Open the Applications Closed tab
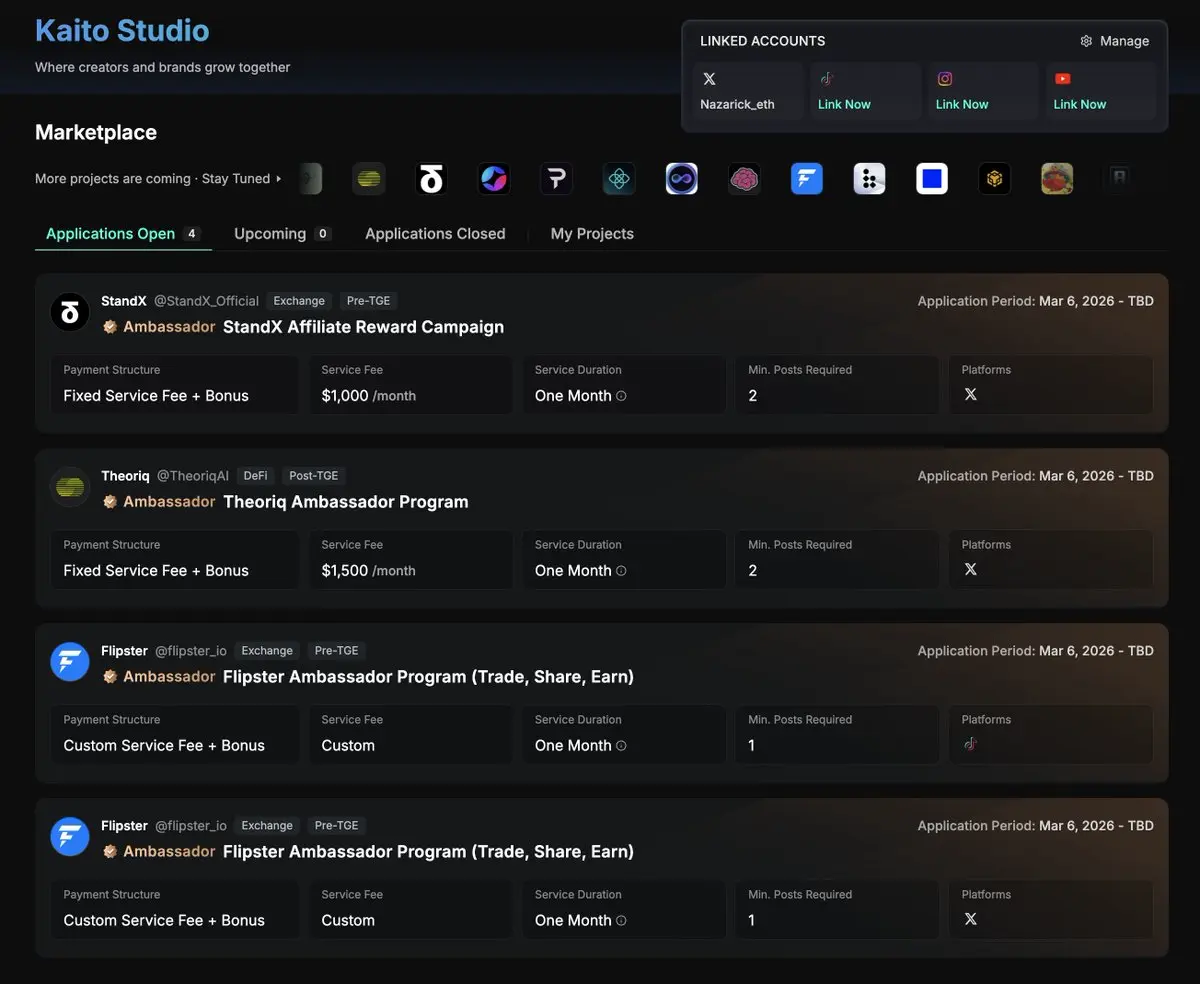Viewport: 1200px width, 984px height. coord(435,234)
